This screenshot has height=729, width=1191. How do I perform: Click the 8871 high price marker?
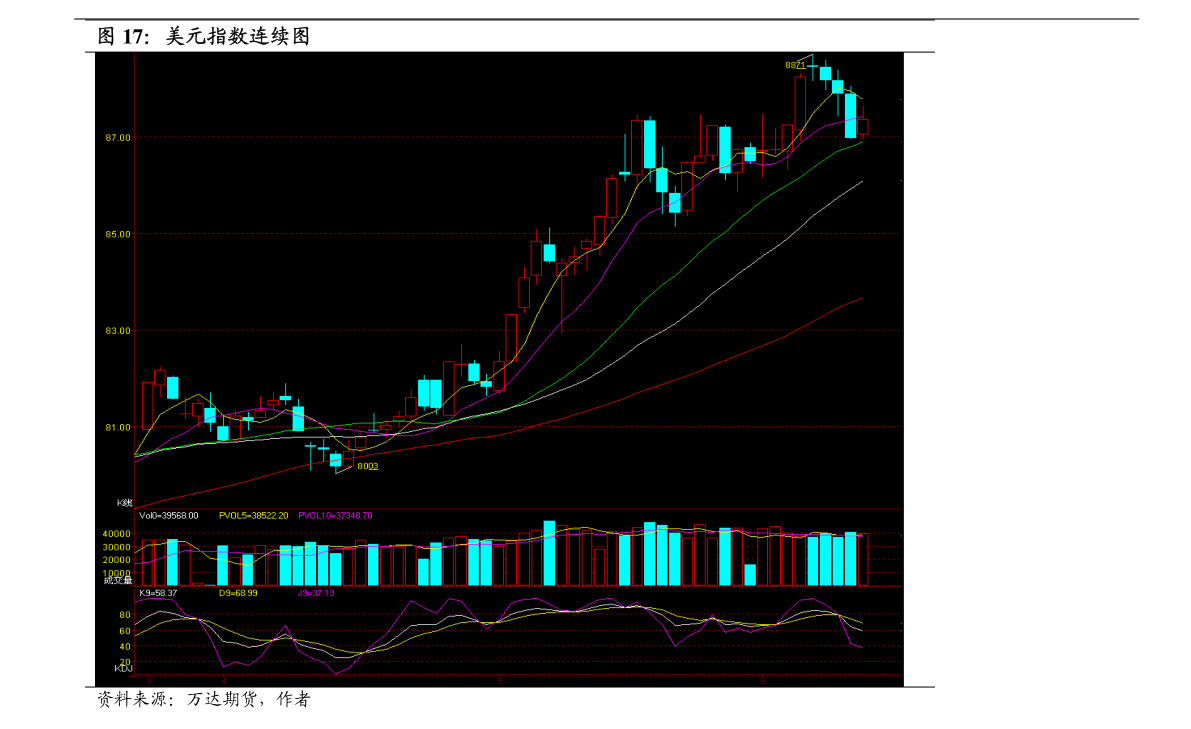(795, 65)
